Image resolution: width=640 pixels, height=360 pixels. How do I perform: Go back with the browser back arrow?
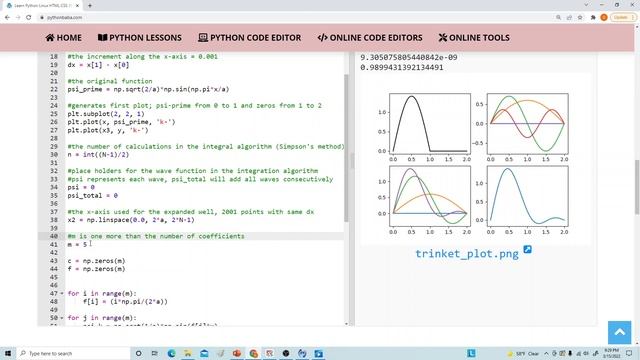[x=7, y=18]
